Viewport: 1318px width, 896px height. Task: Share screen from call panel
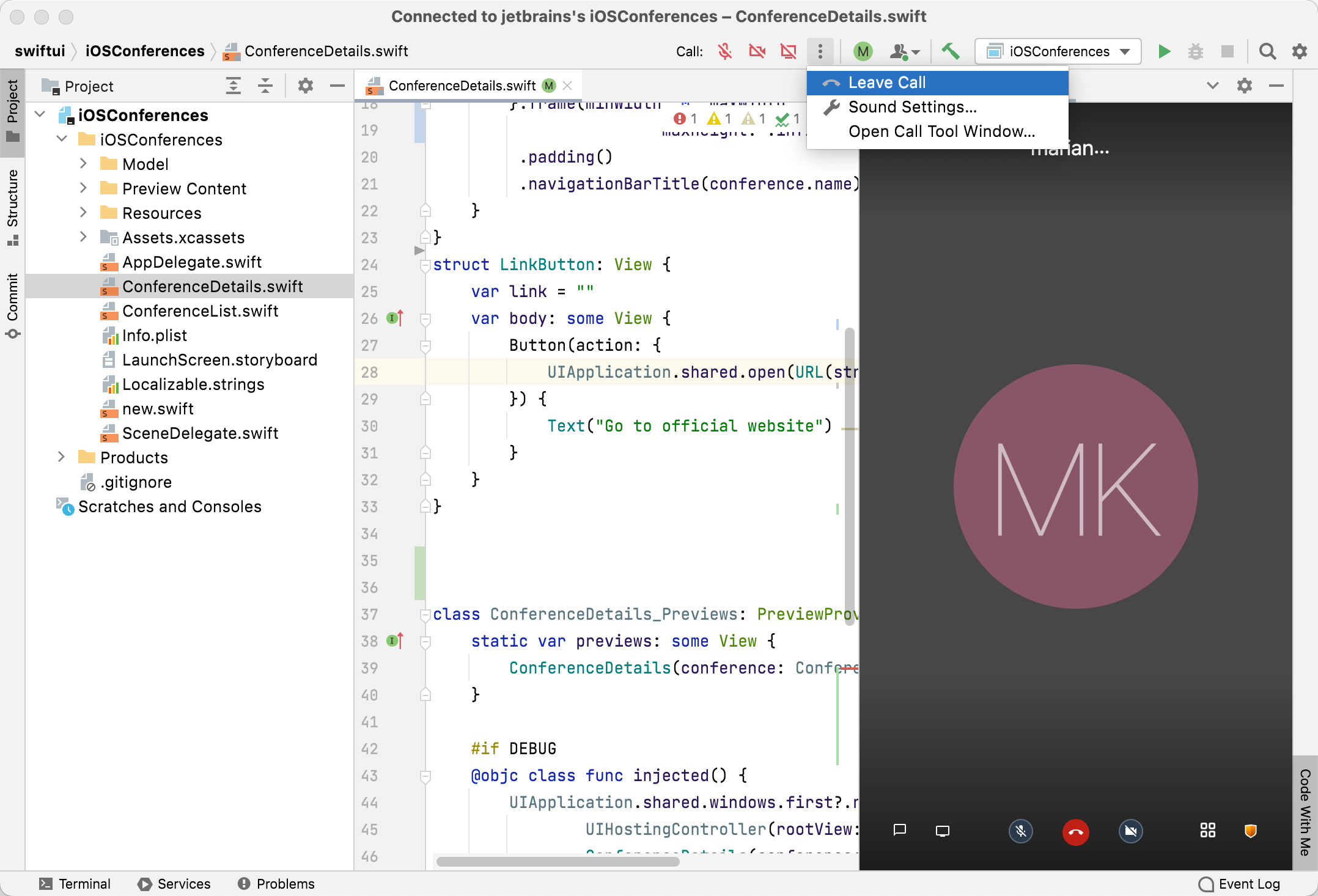(x=943, y=831)
